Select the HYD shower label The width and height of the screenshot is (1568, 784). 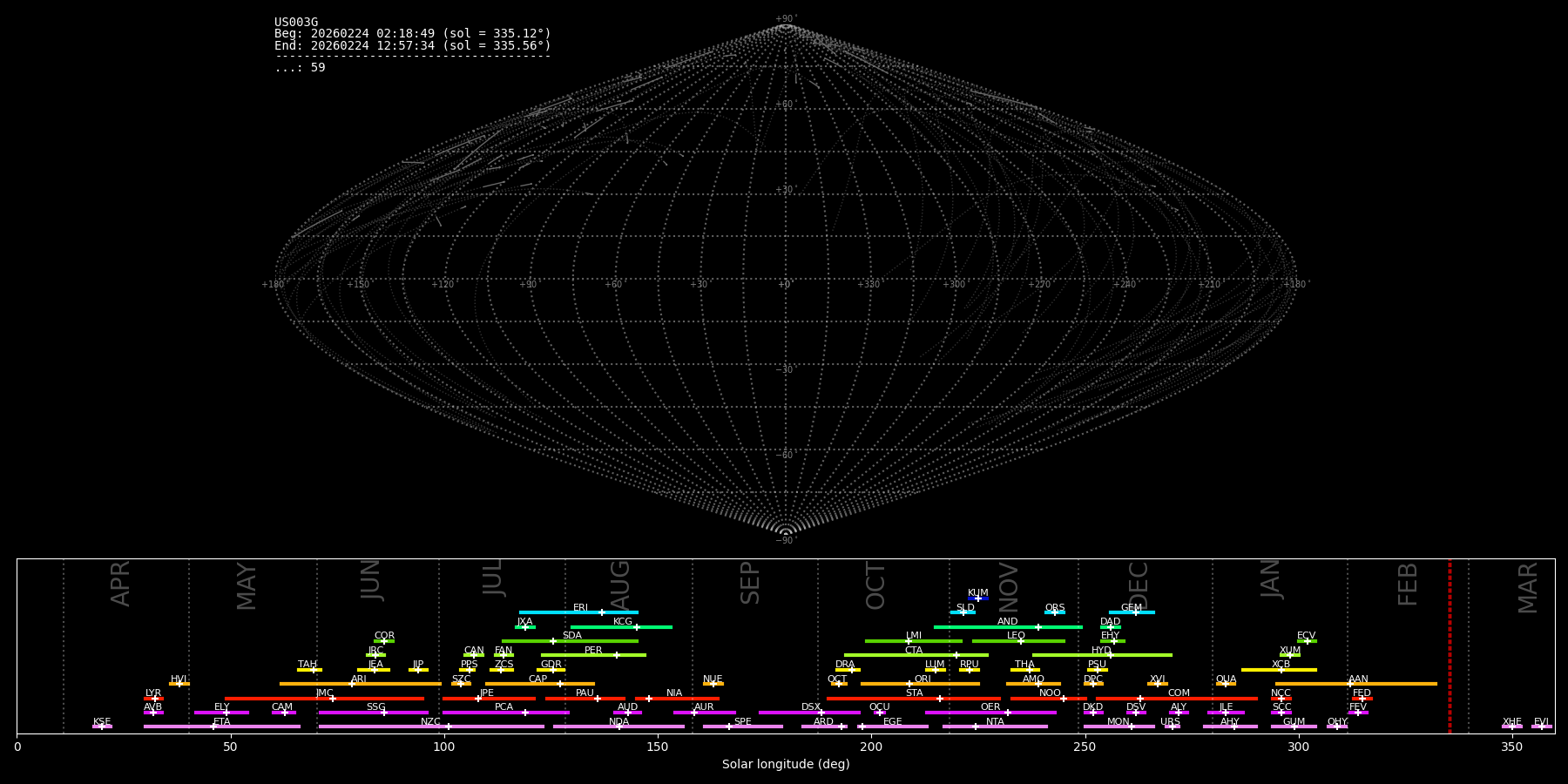(1102, 650)
